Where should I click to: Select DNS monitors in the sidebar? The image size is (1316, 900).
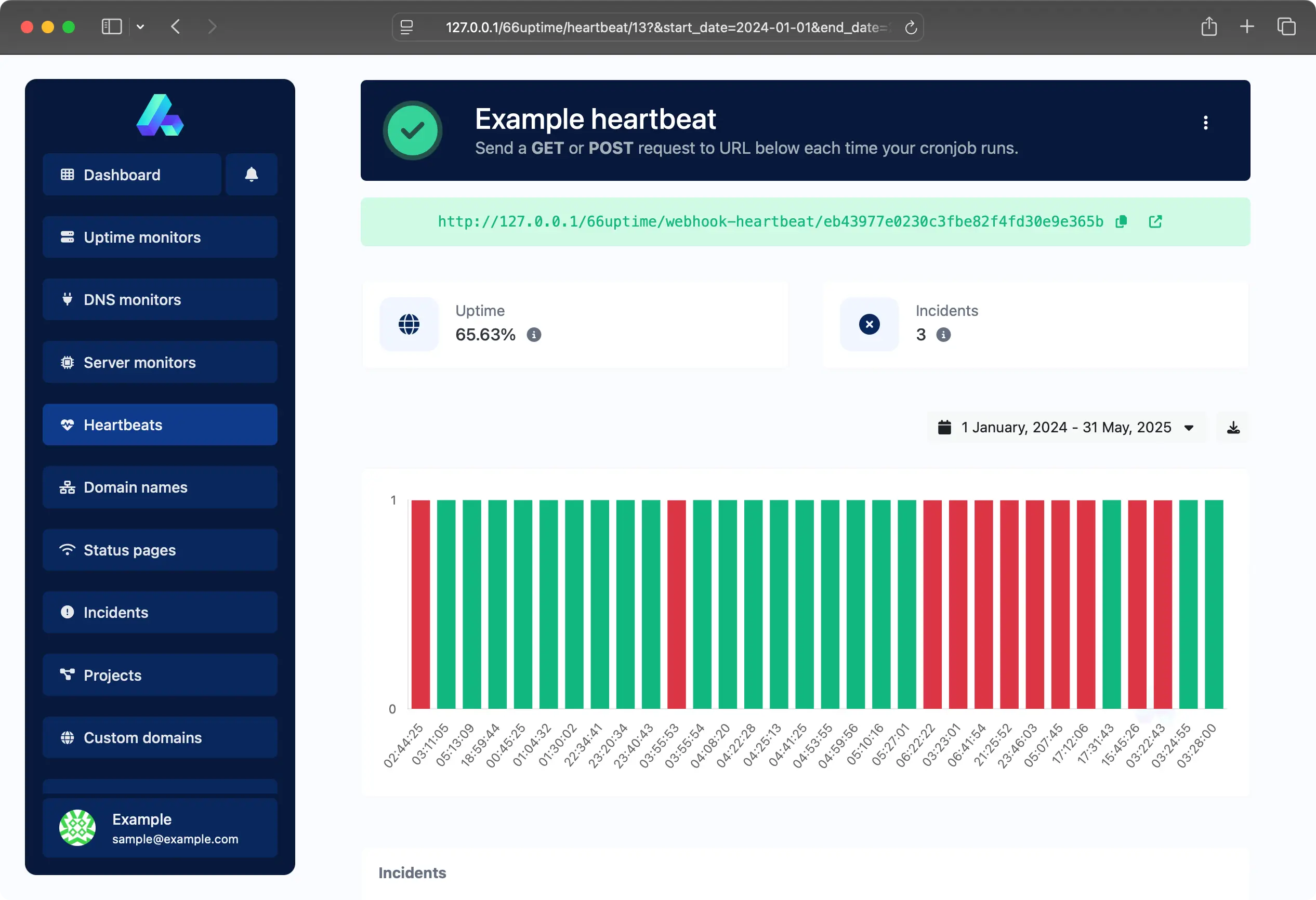pyautogui.click(x=160, y=299)
